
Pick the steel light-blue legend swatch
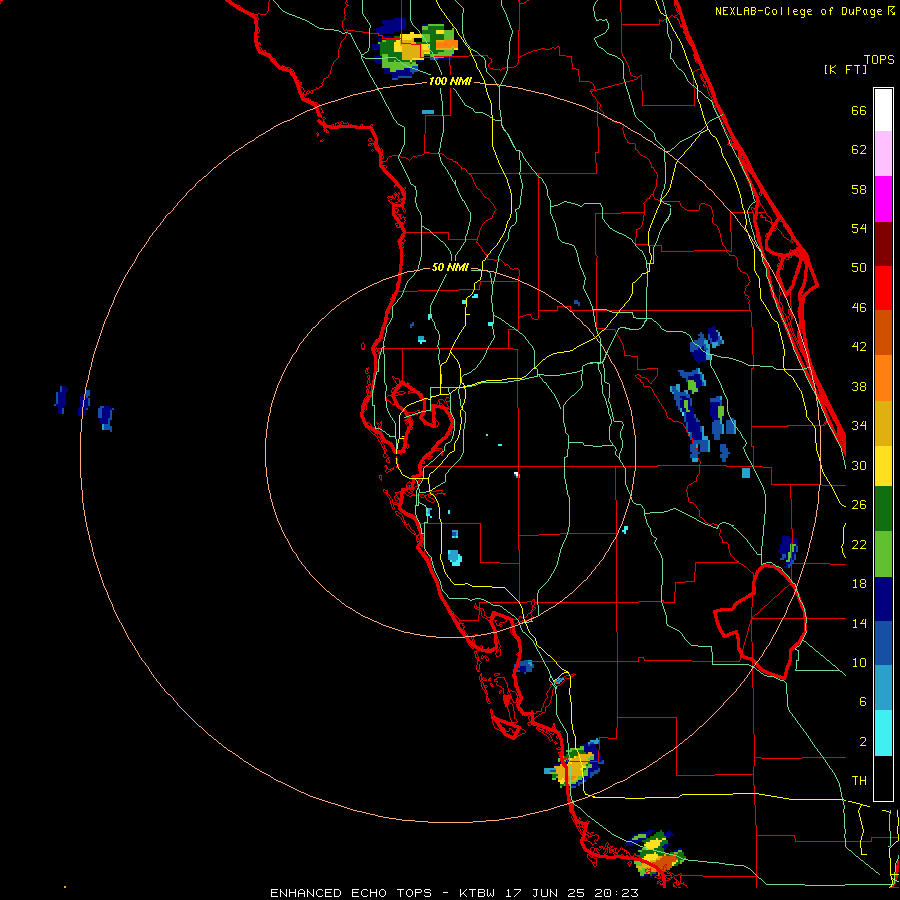coord(883,688)
